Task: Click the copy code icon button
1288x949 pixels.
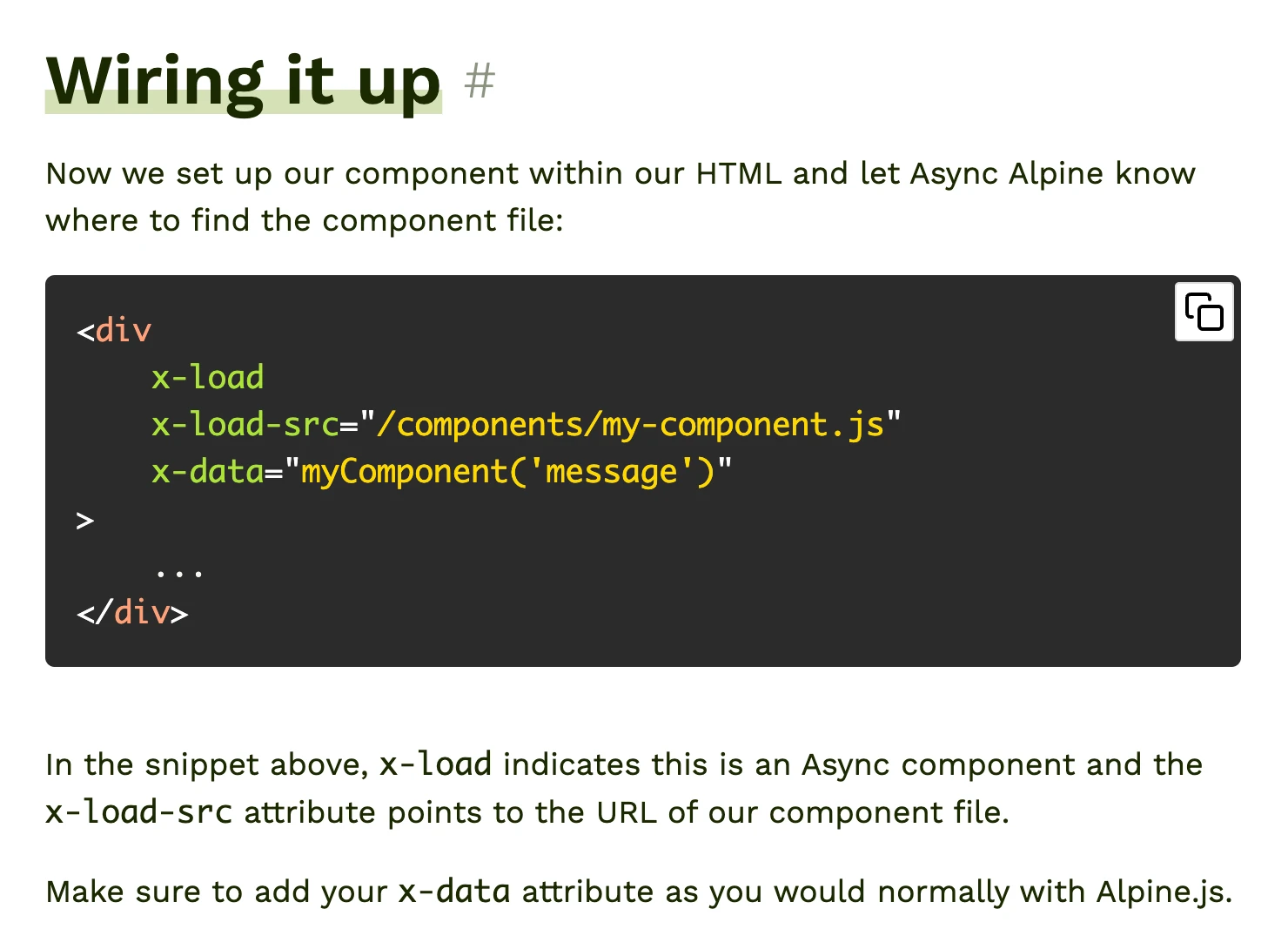Action: (x=1204, y=312)
